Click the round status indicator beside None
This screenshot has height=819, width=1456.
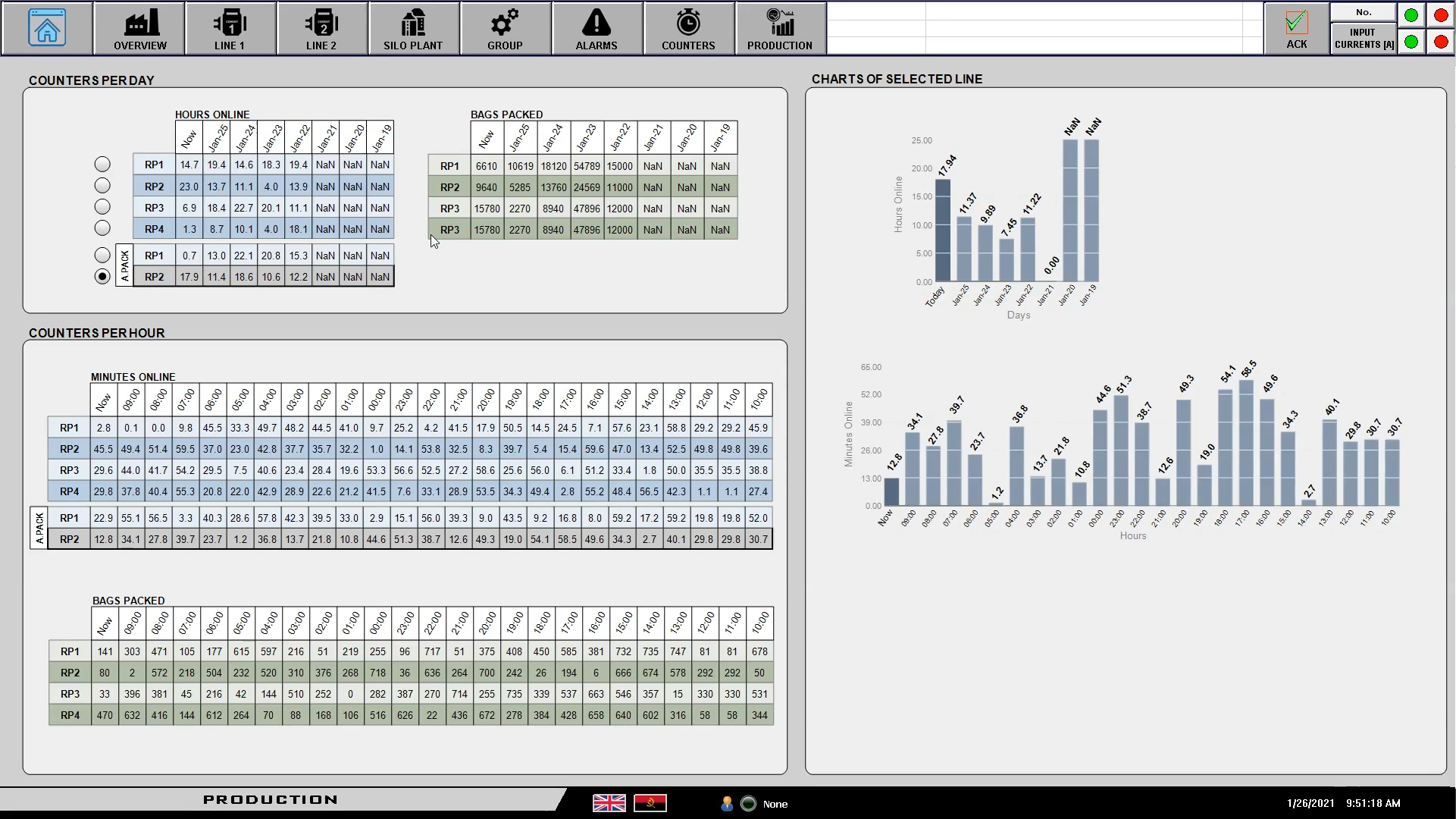748,804
